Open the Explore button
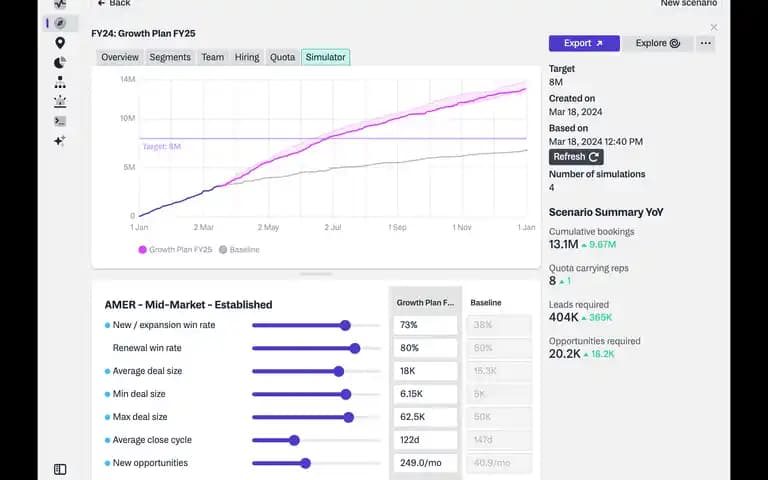The width and height of the screenshot is (768, 480). click(x=657, y=43)
